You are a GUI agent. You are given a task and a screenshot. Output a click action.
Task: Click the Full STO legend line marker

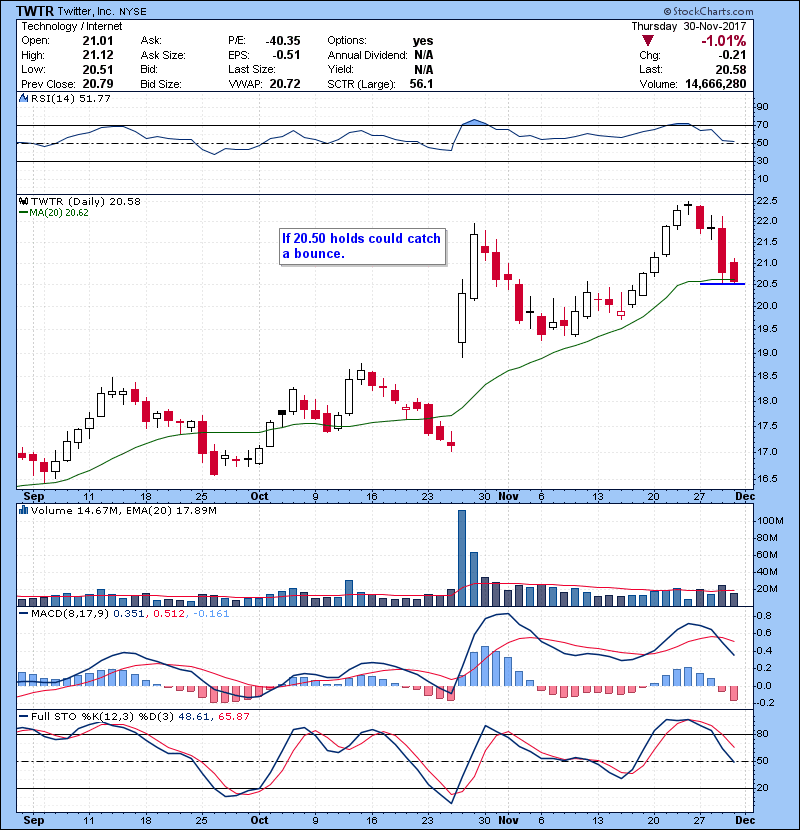(23, 717)
